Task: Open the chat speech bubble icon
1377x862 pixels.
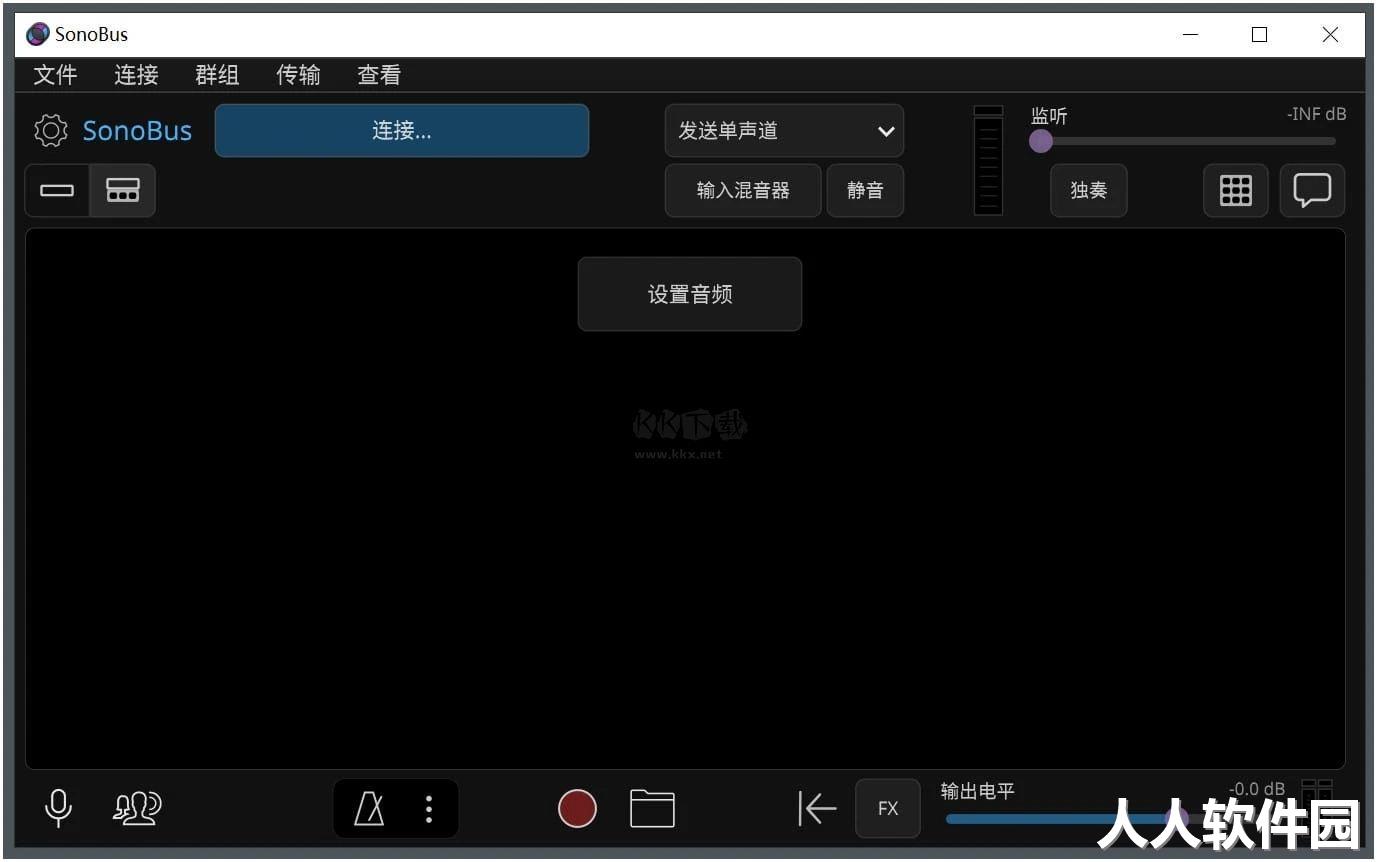Action: click(x=1312, y=190)
